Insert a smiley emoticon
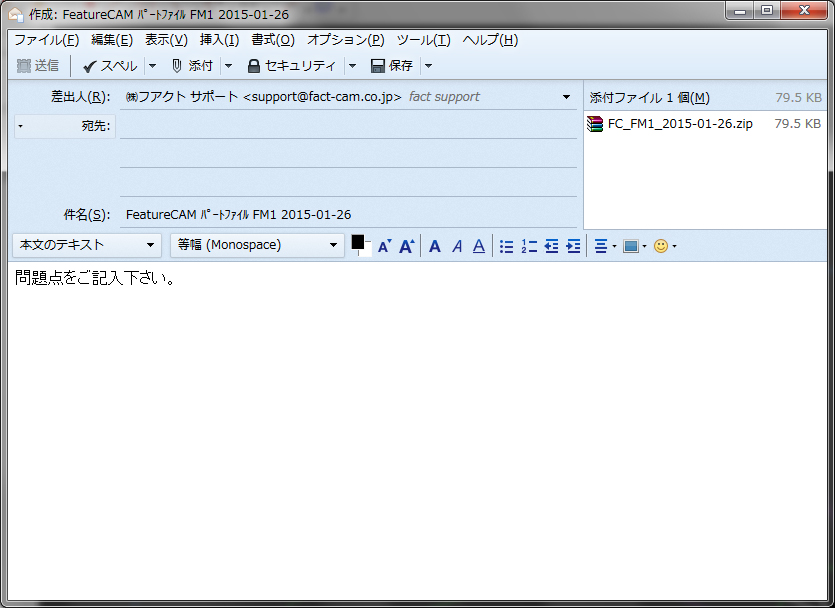This screenshot has height=608, width=835. coord(661,246)
